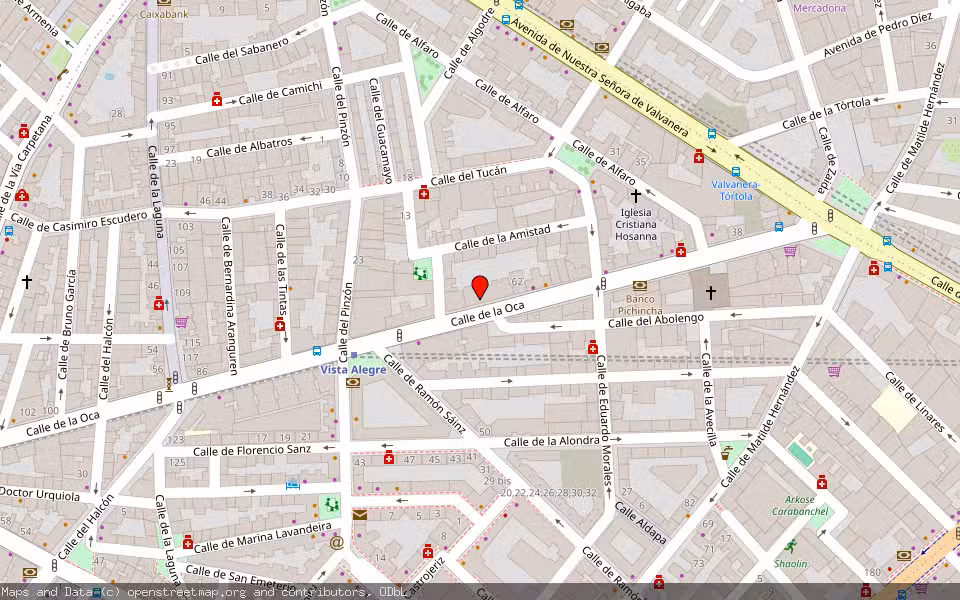Screen dimensions: 960x600
Task: Click the green playground icon near Calle de Marina Lavandeira
Action: click(x=331, y=505)
